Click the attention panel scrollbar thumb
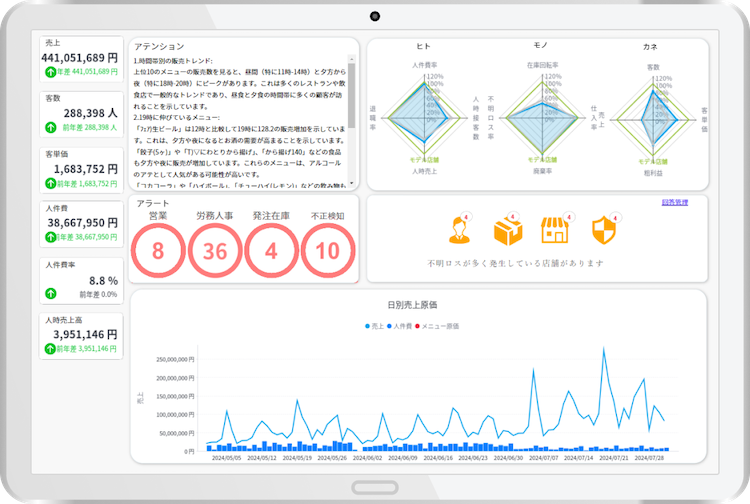Screen dimensions: 750x504 pos(352,96)
